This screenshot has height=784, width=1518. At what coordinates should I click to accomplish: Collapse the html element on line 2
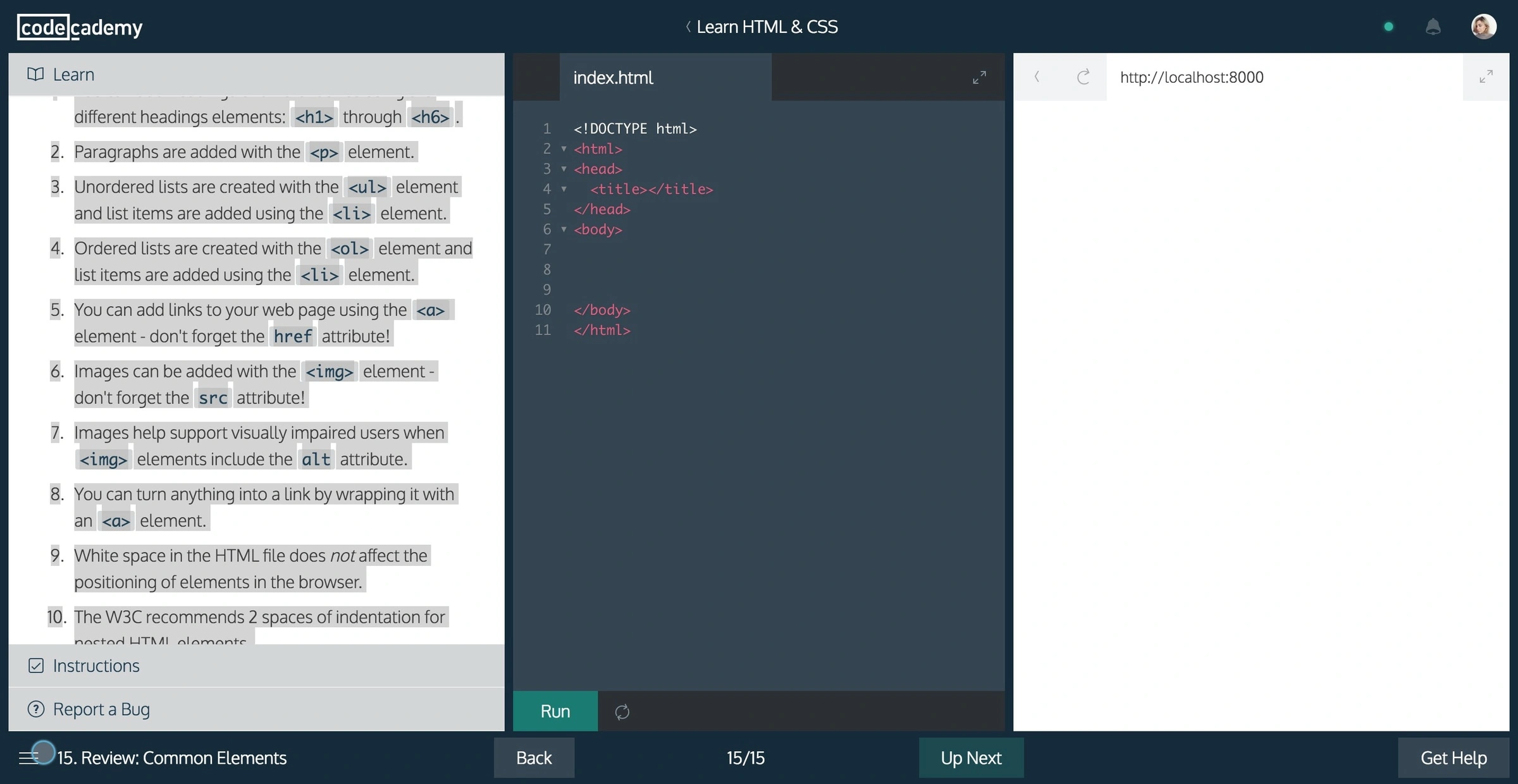click(x=564, y=149)
